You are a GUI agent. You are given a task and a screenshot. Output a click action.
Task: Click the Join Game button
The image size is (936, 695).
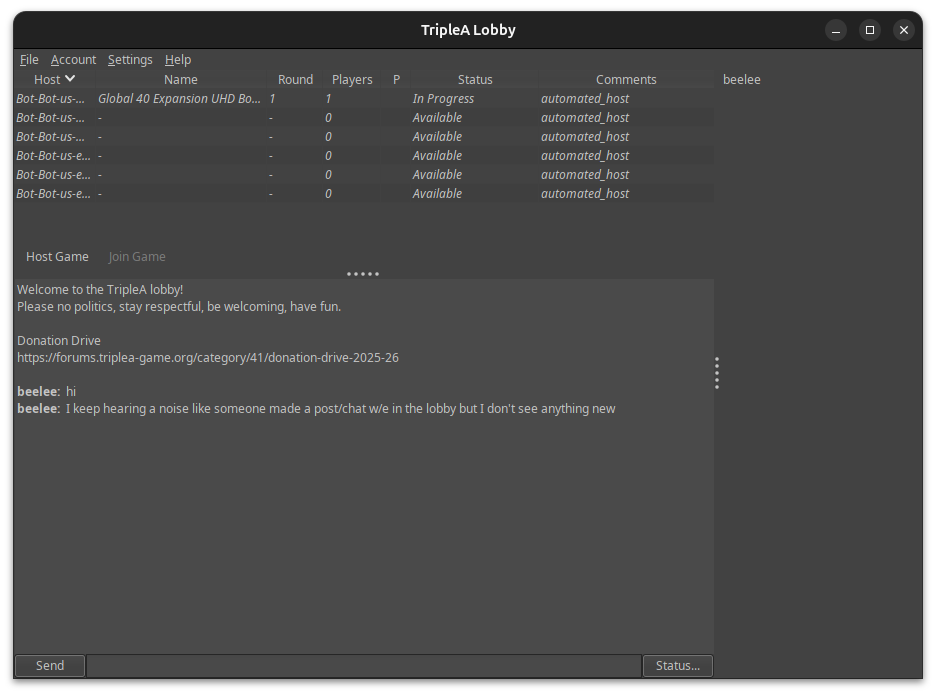click(x=137, y=257)
